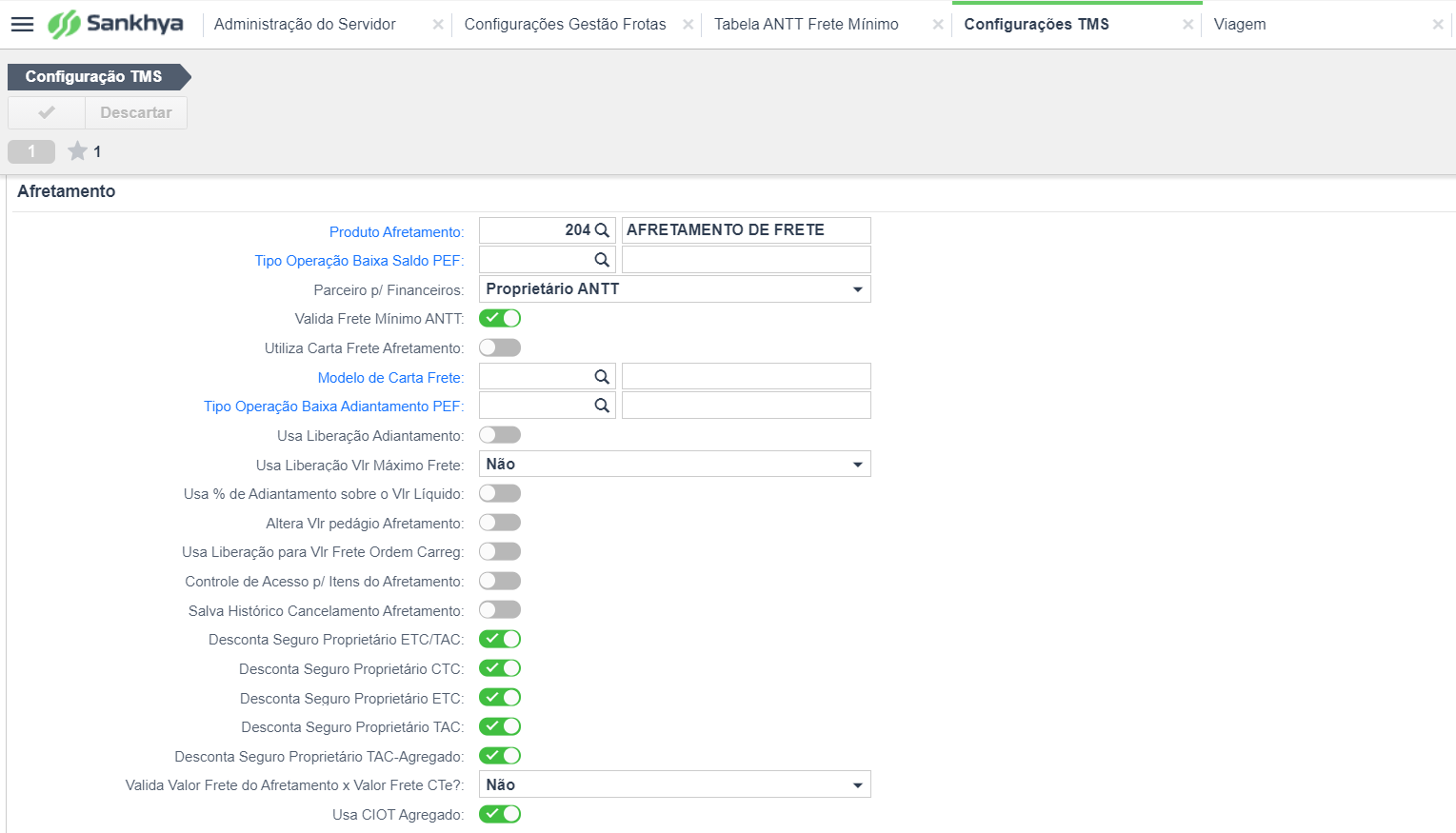
Task: Click the Descartar button
Action: click(136, 112)
